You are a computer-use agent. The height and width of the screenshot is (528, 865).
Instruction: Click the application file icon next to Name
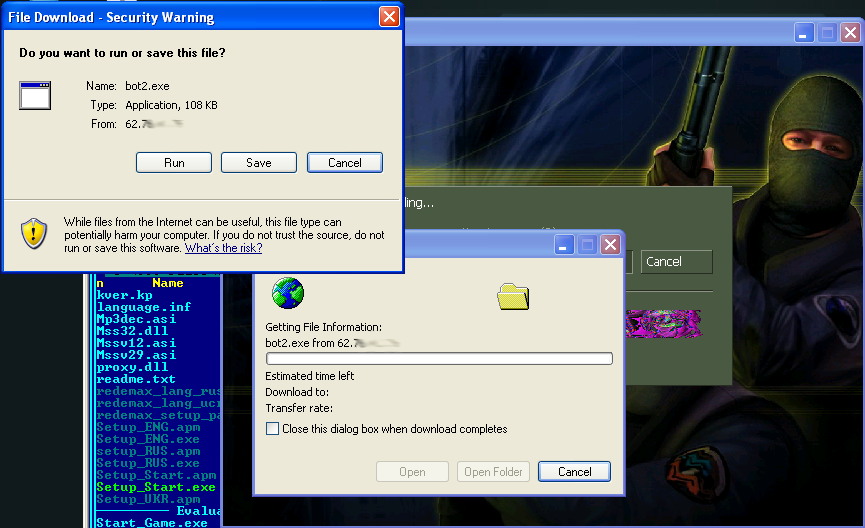click(35, 95)
